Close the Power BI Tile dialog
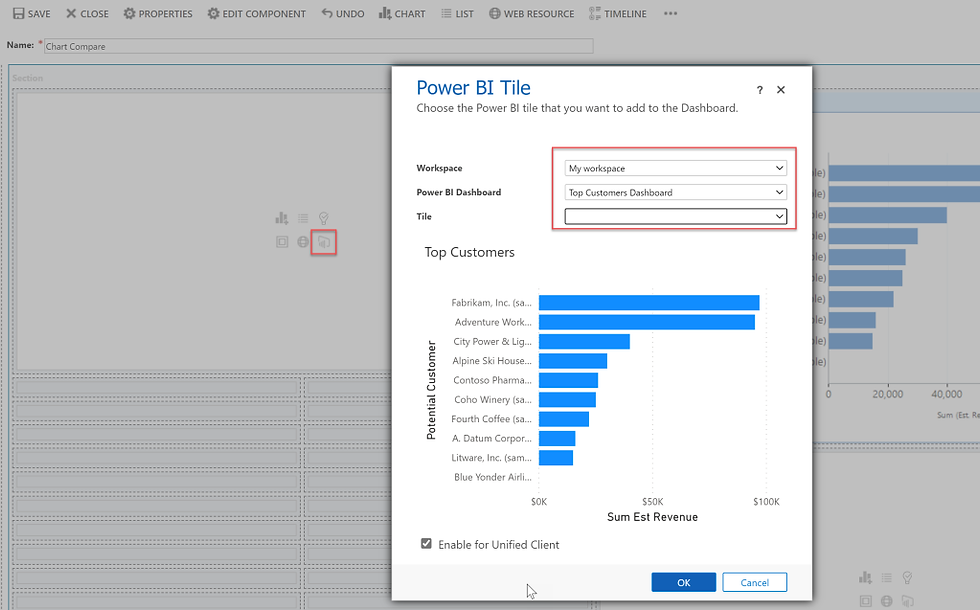 pyautogui.click(x=781, y=90)
